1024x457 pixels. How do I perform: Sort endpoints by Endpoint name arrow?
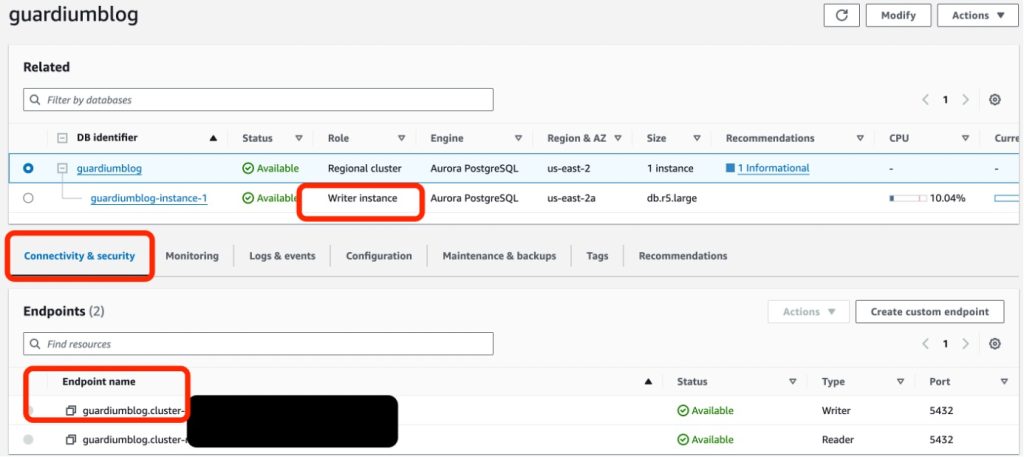648,381
